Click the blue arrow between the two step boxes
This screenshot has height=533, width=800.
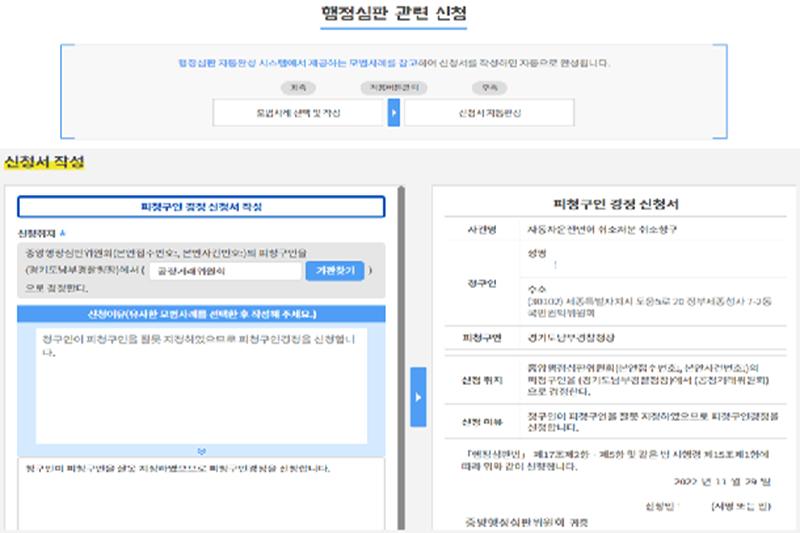pyautogui.click(x=394, y=113)
